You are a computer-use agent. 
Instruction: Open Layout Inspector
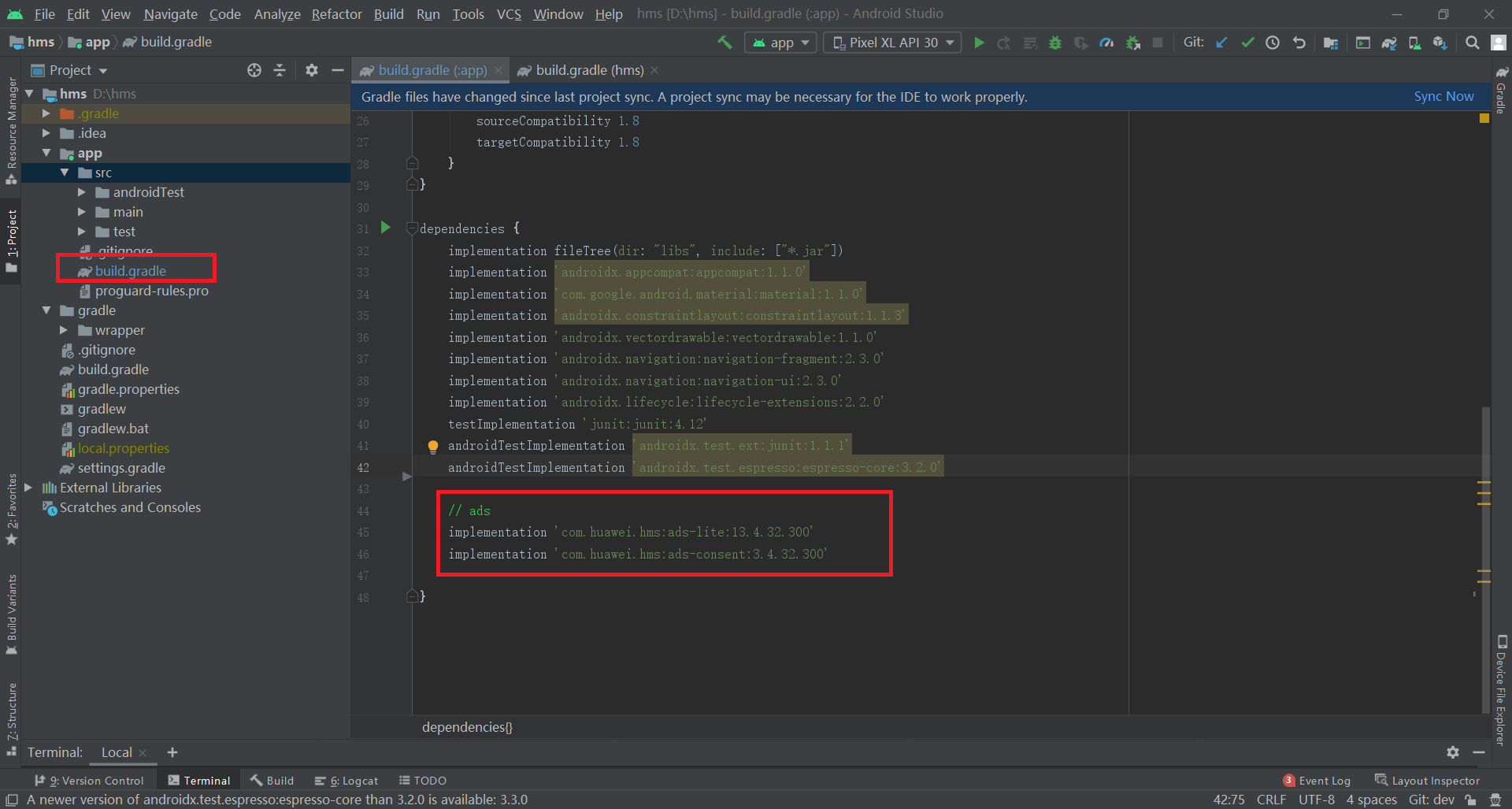click(x=1427, y=781)
